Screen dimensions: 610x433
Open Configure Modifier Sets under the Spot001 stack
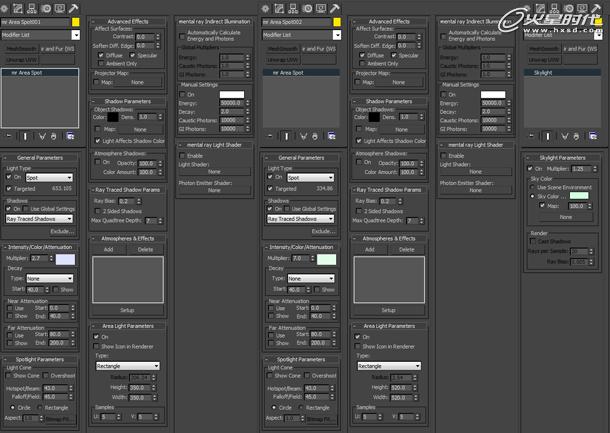[x=70, y=136]
